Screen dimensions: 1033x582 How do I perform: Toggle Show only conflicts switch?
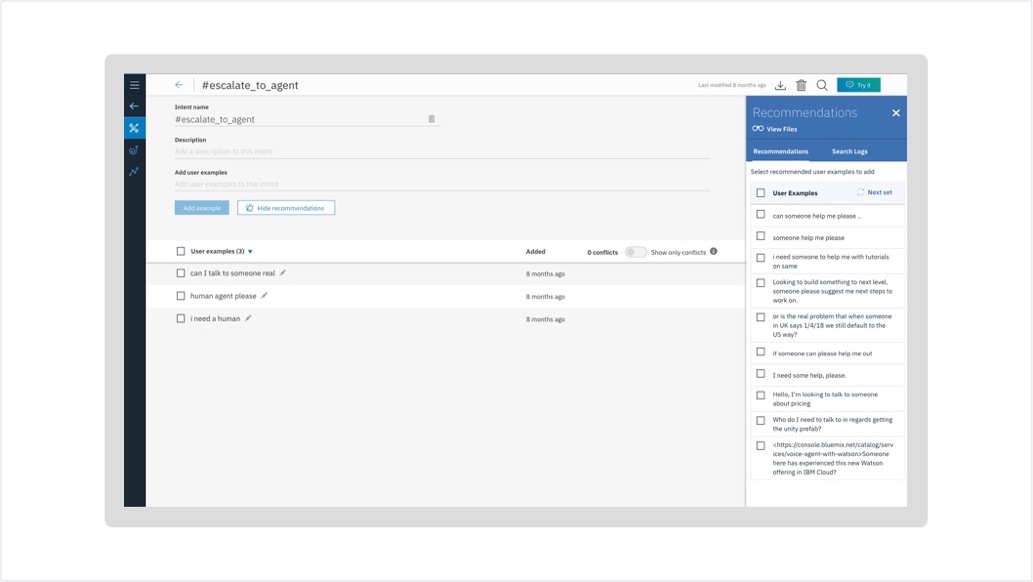click(635, 252)
